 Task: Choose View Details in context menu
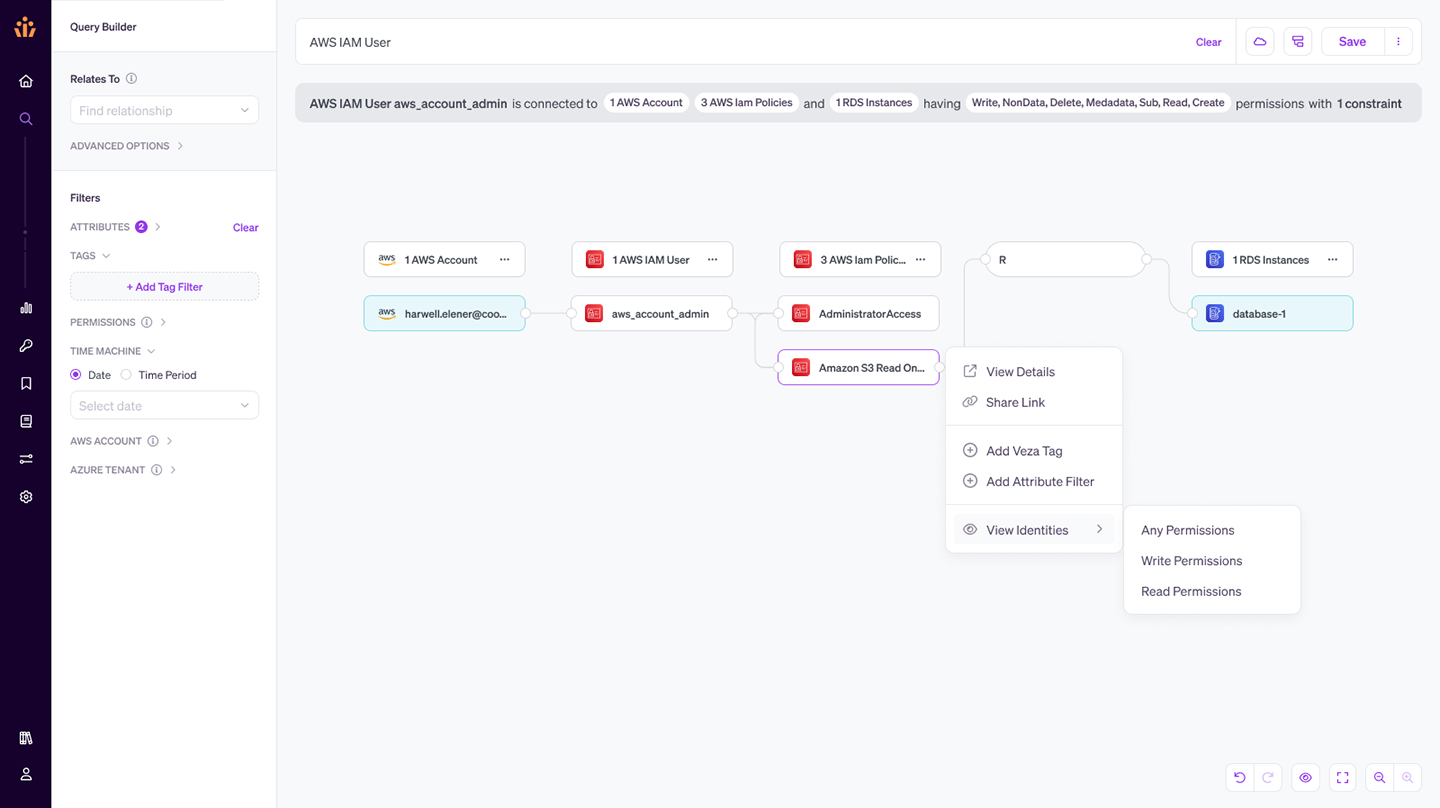coord(1034,372)
